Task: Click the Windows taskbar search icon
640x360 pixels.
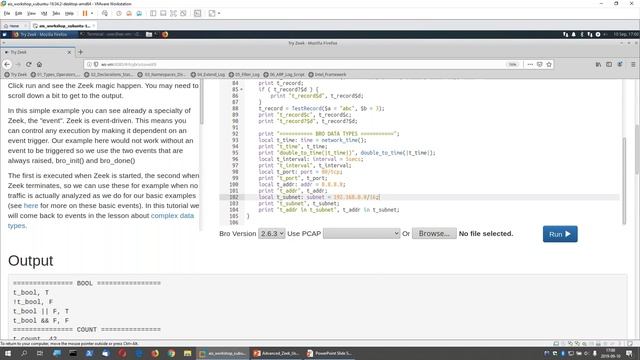Action: pos(24,353)
